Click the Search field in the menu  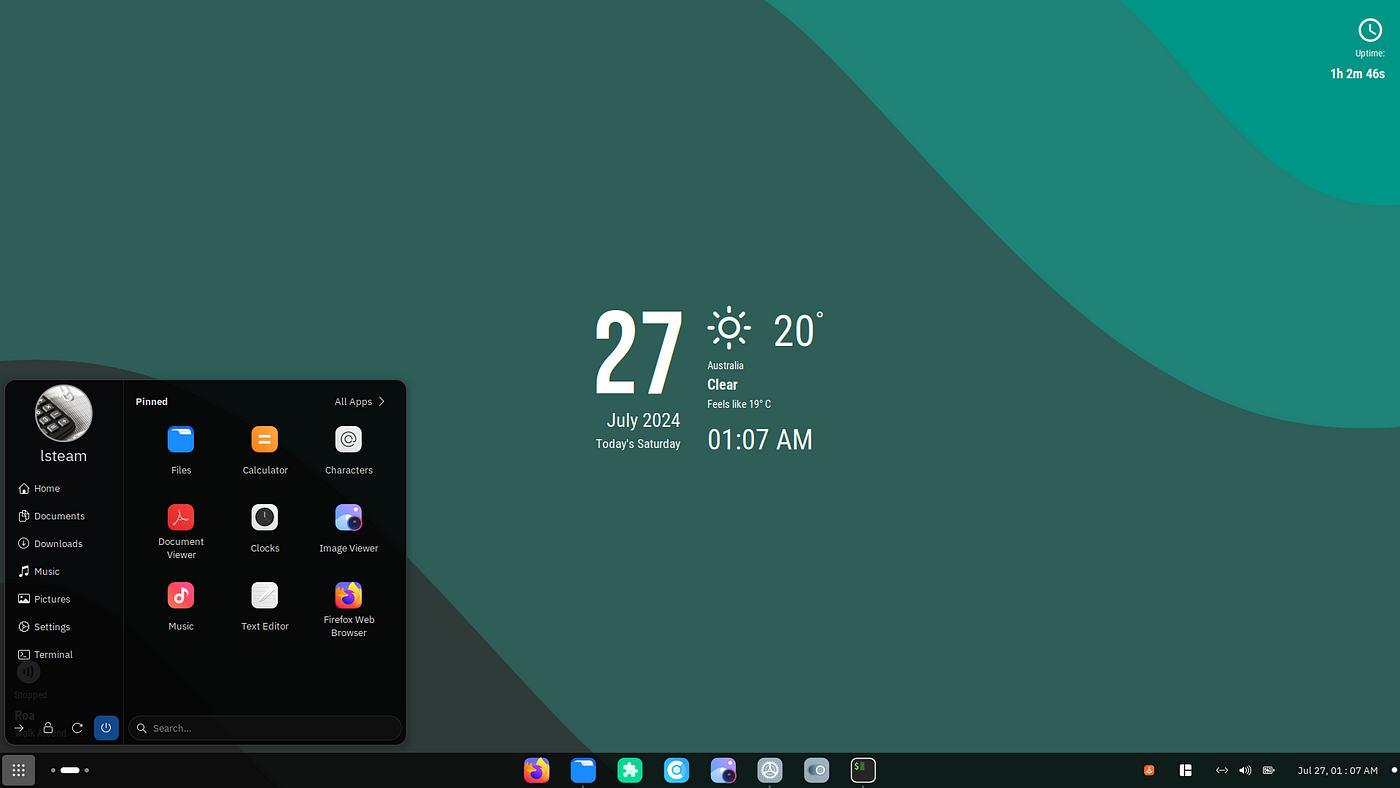tap(265, 728)
